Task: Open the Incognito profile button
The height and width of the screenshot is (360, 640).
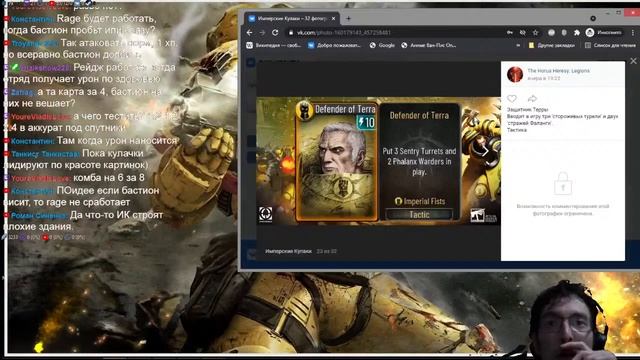Action: point(604,33)
